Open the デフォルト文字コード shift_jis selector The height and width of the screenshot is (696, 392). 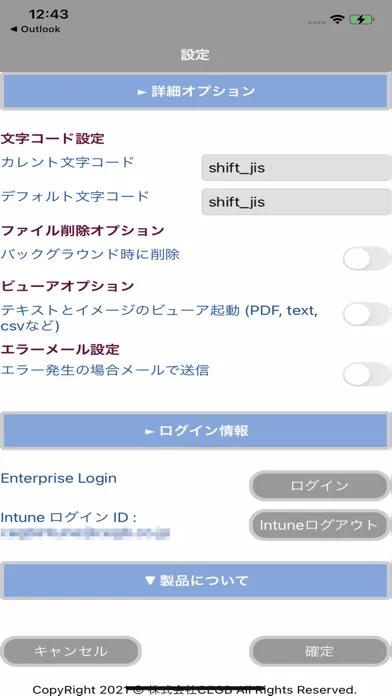point(296,202)
